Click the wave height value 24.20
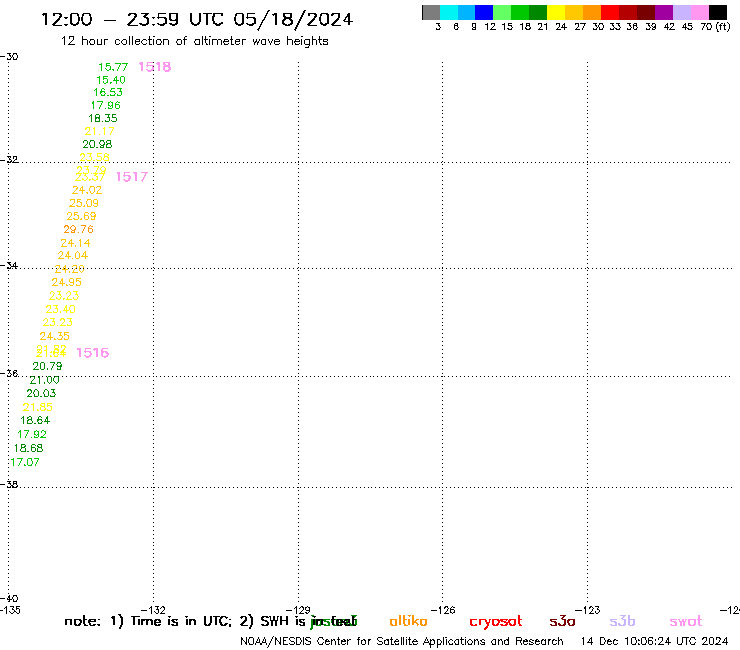This screenshot has width=740, height=650. (x=69, y=269)
